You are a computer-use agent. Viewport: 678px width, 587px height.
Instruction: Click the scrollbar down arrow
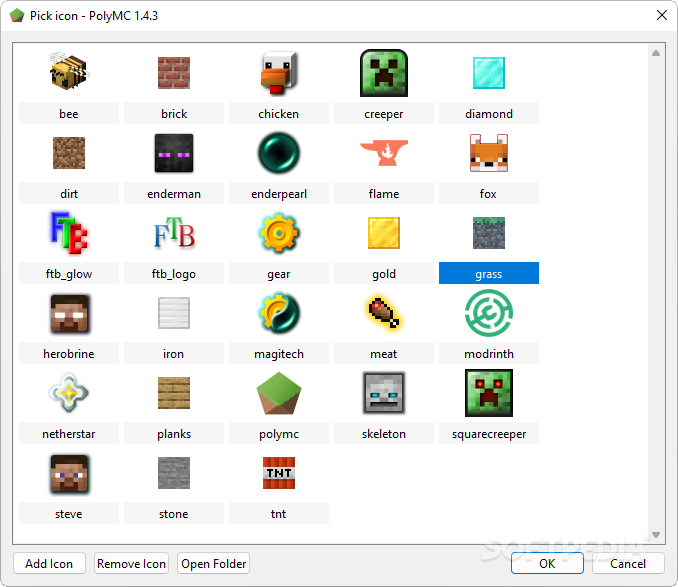(656, 535)
